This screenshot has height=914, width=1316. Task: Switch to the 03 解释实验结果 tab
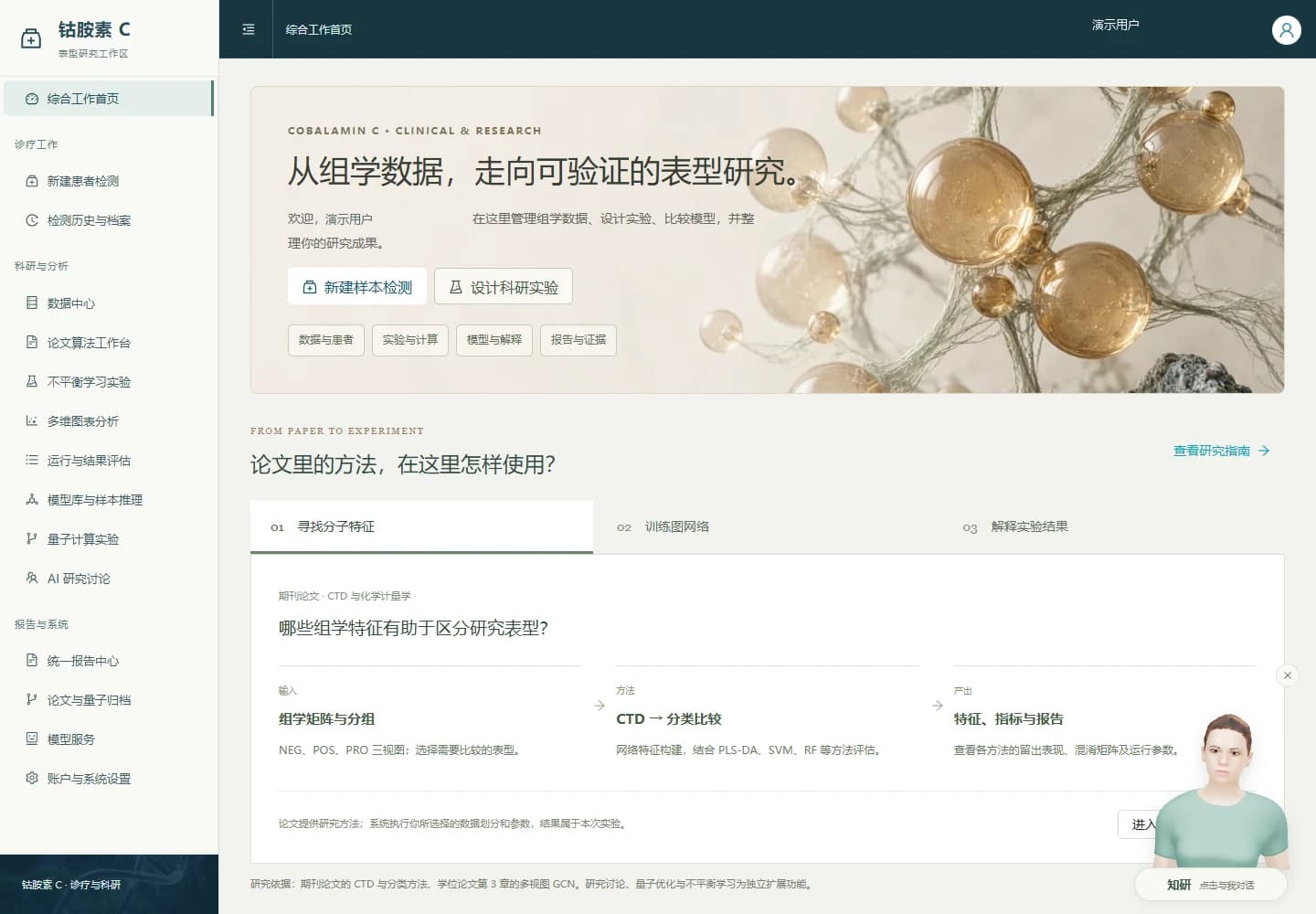1112,526
